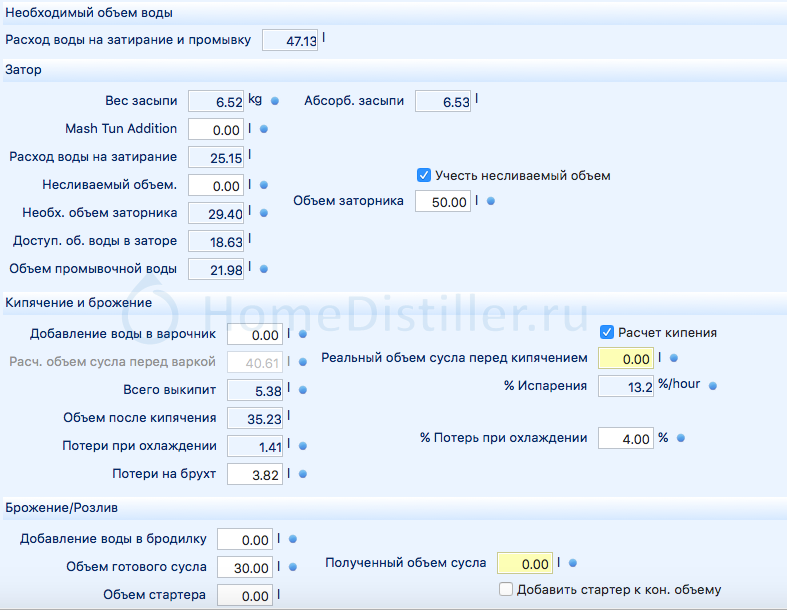Screen dimensions: 787x610
Task: Enable Добавить стартер к кон. объему
Action: pos(506,589)
